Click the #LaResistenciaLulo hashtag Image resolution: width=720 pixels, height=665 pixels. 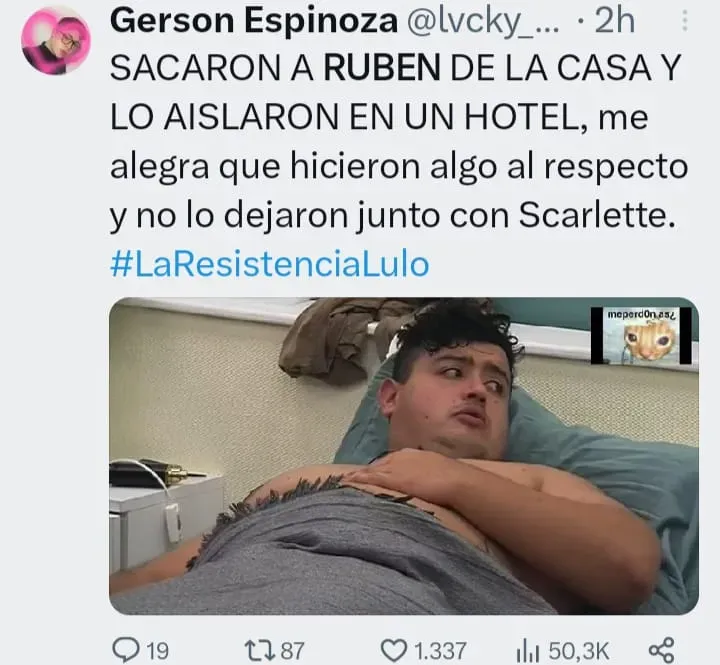pos(270,264)
